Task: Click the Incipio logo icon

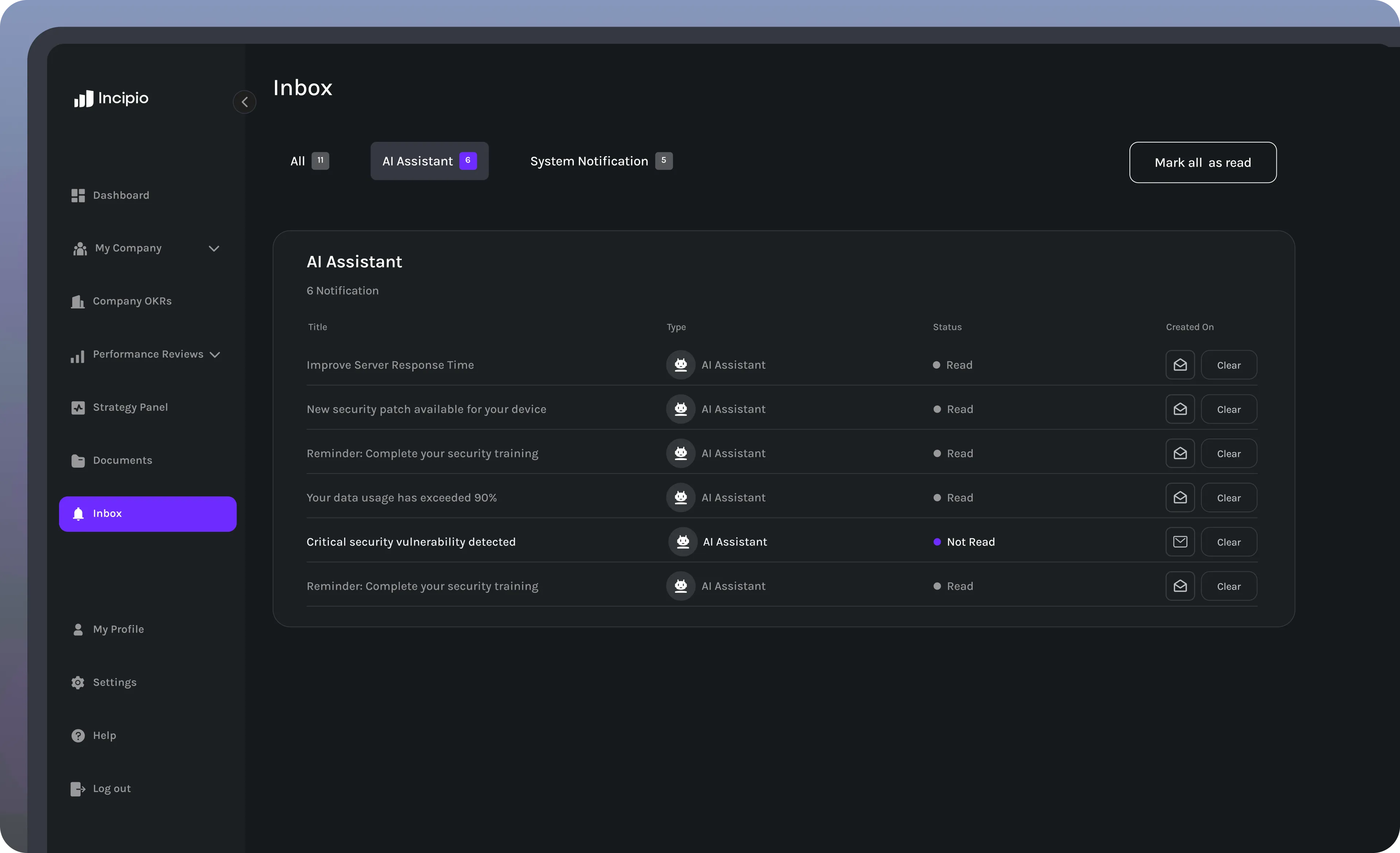Action: (x=83, y=99)
